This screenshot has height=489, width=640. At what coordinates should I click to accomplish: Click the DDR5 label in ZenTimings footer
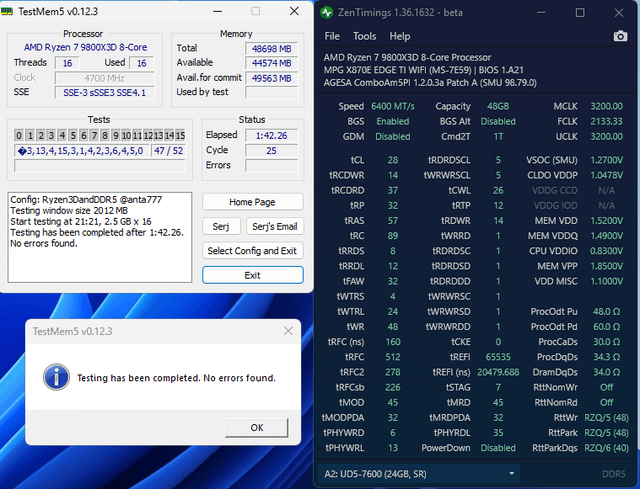pyautogui.click(x=613, y=474)
